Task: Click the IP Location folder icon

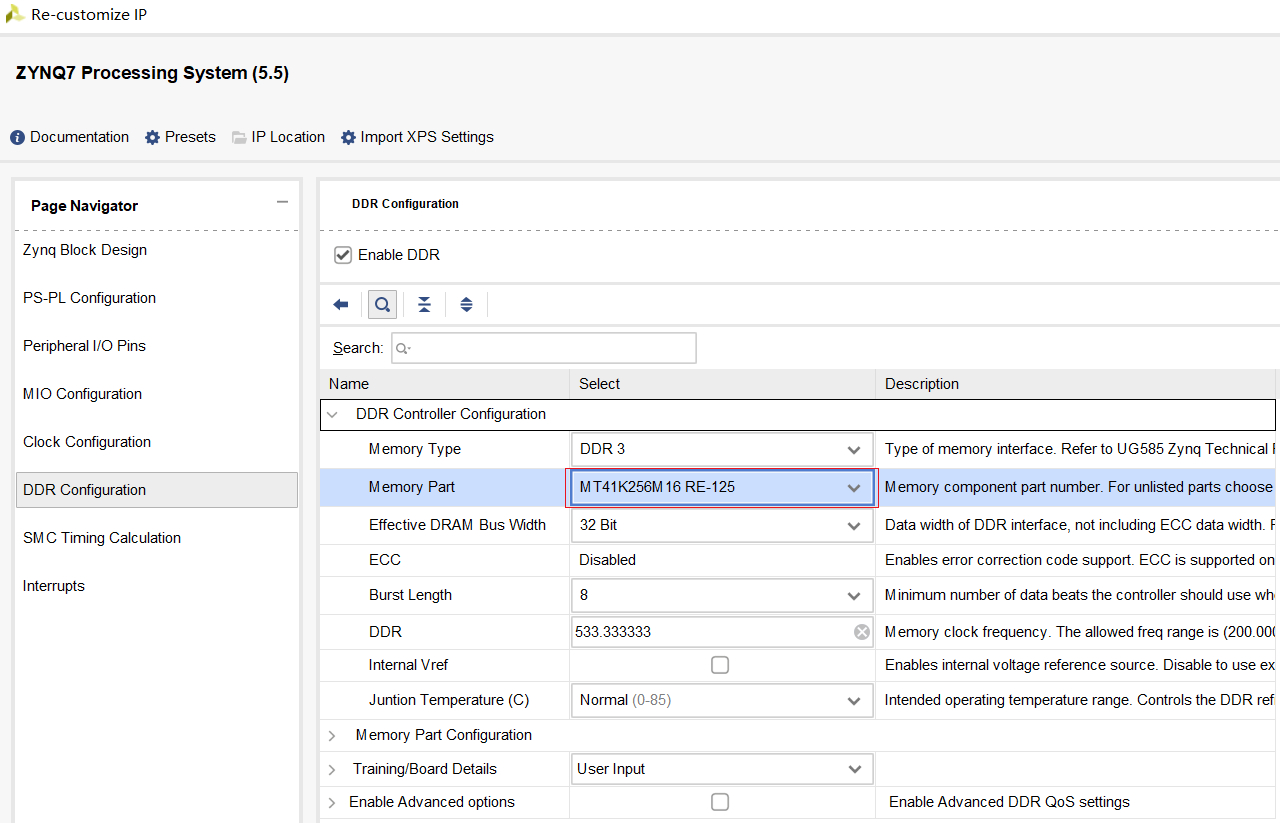Action: click(x=239, y=137)
